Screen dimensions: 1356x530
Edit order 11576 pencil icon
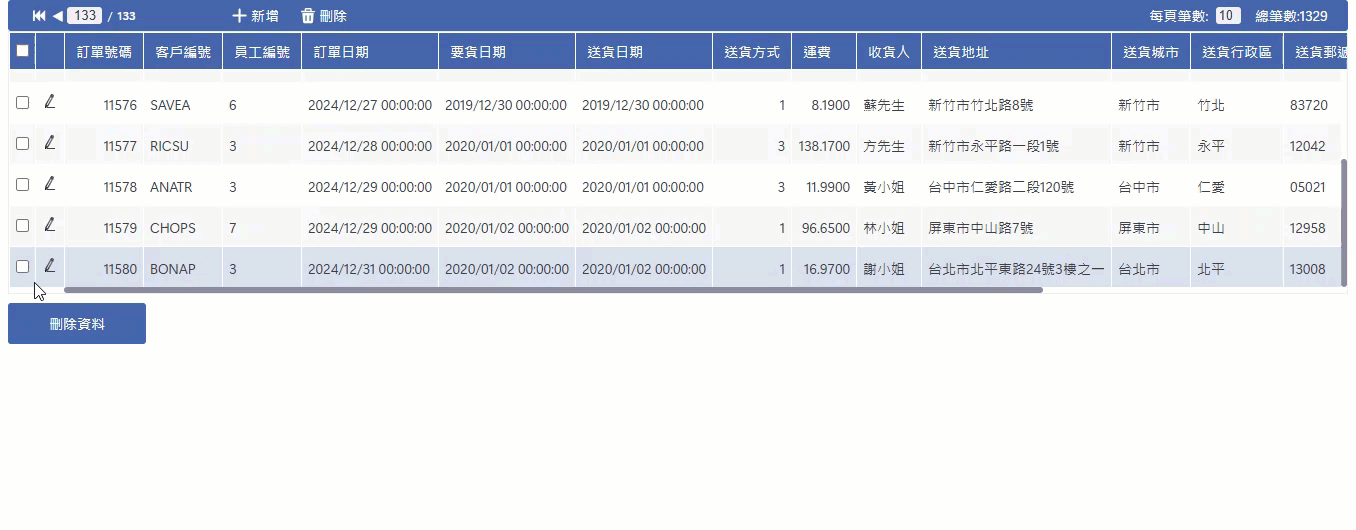click(x=50, y=102)
